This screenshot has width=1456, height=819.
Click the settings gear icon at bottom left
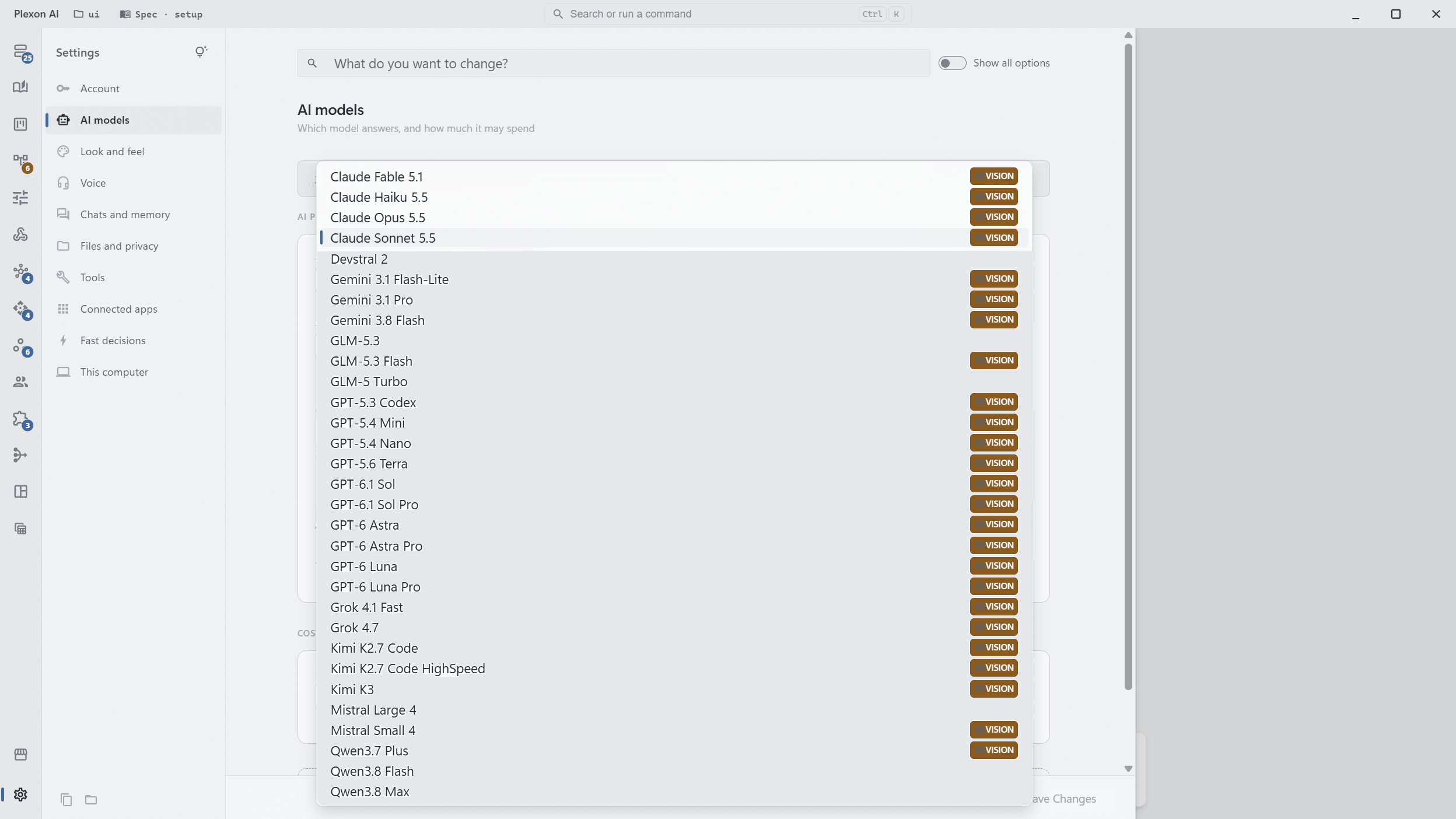pyautogui.click(x=20, y=794)
